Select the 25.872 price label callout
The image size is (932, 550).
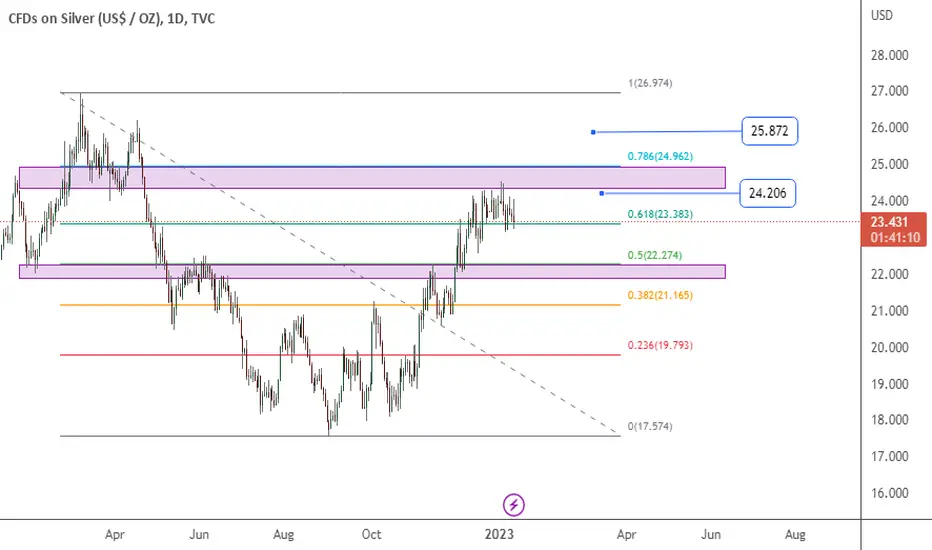coord(770,131)
